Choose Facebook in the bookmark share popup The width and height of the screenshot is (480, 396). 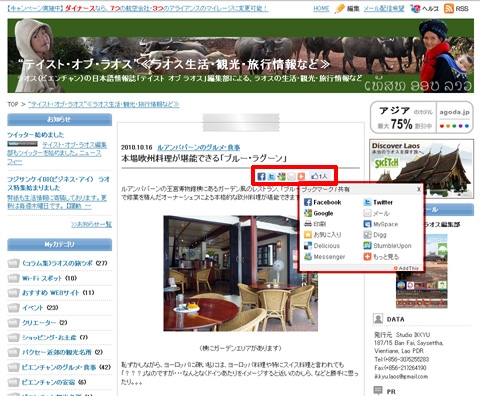click(322, 202)
